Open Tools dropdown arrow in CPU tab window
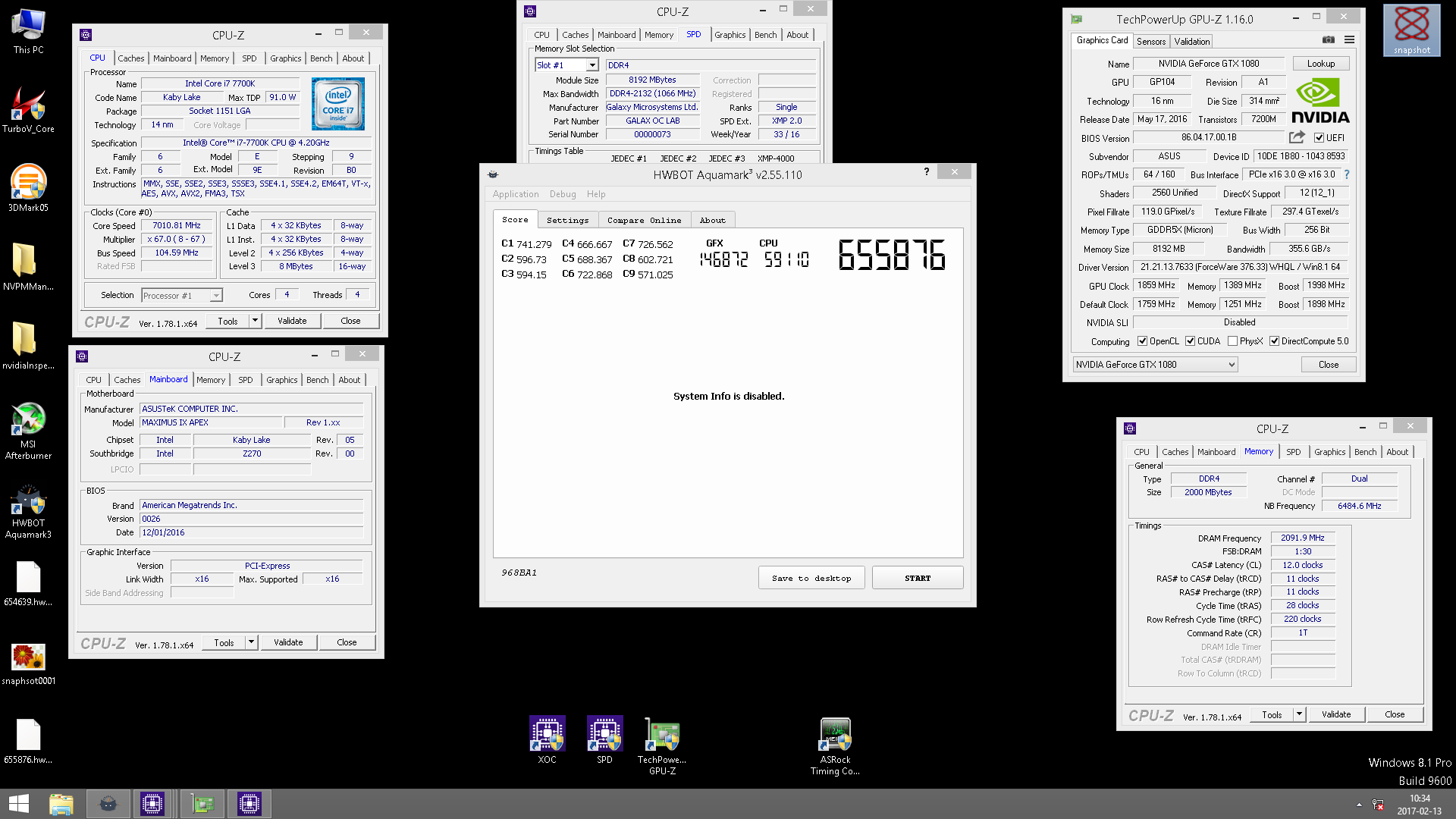The width and height of the screenshot is (1456, 819). (x=255, y=321)
